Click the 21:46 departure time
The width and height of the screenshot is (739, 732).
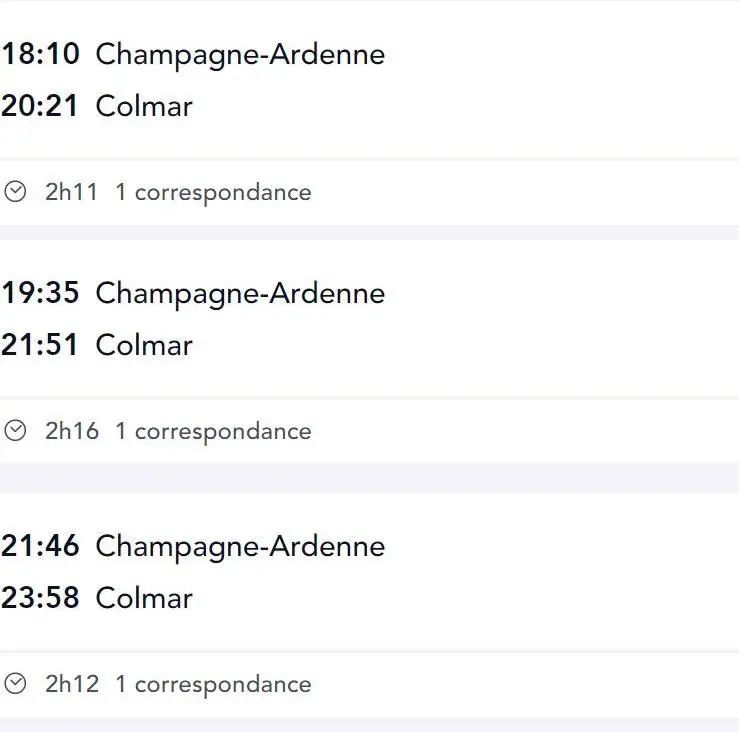pyautogui.click(x=41, y=545)
